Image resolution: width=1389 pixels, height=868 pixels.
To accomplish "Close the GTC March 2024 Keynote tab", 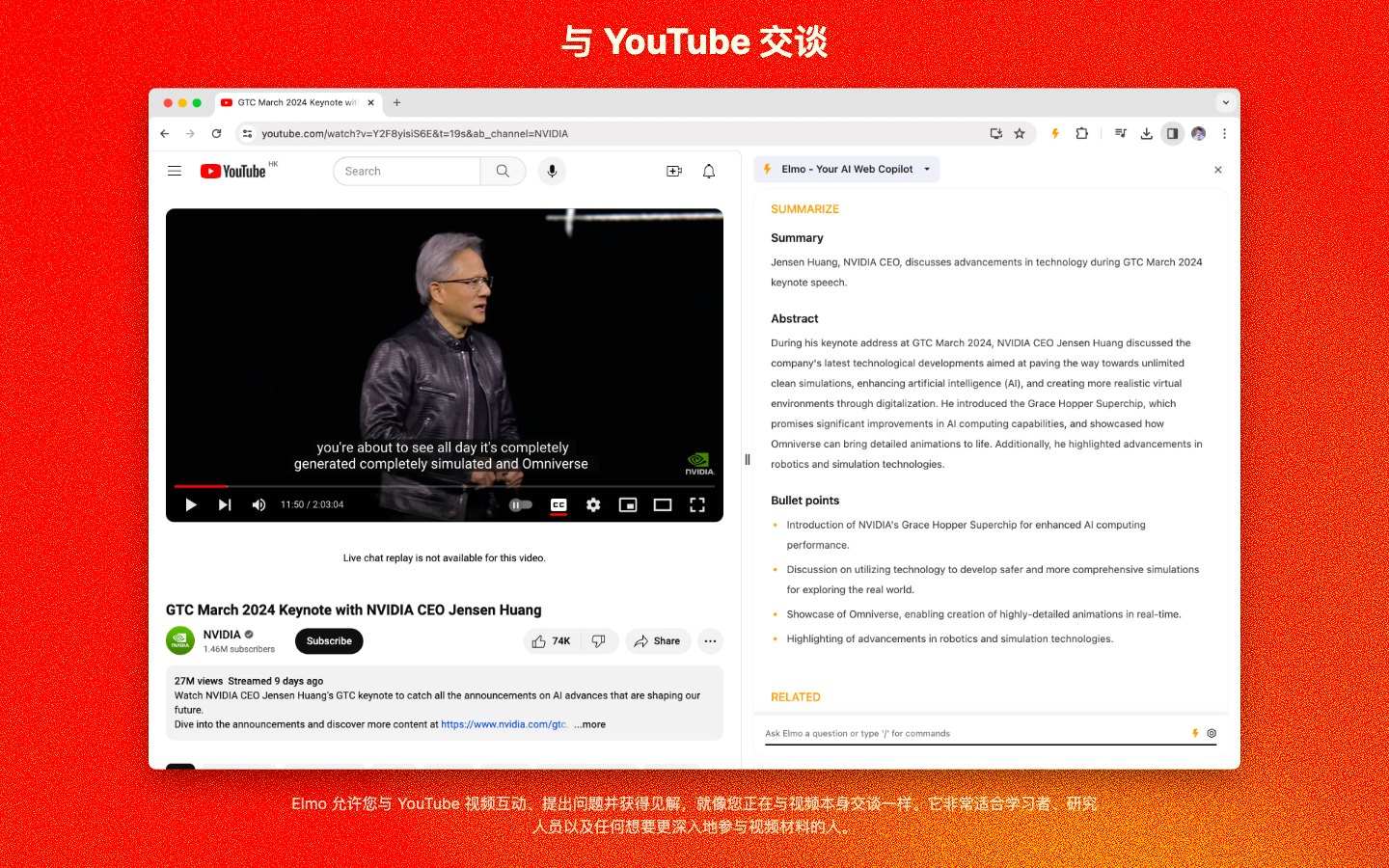I will (370, 102).
